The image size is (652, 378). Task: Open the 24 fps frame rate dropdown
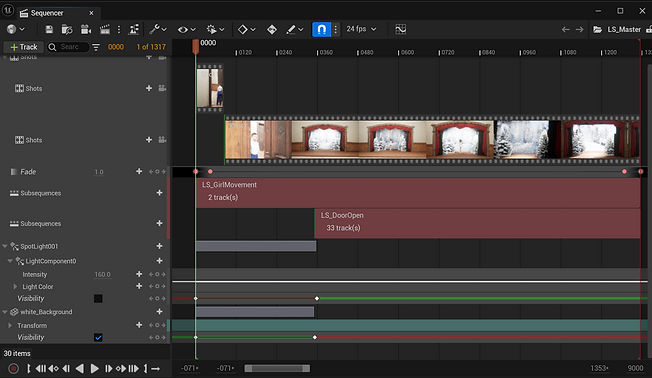click(361, 29)
